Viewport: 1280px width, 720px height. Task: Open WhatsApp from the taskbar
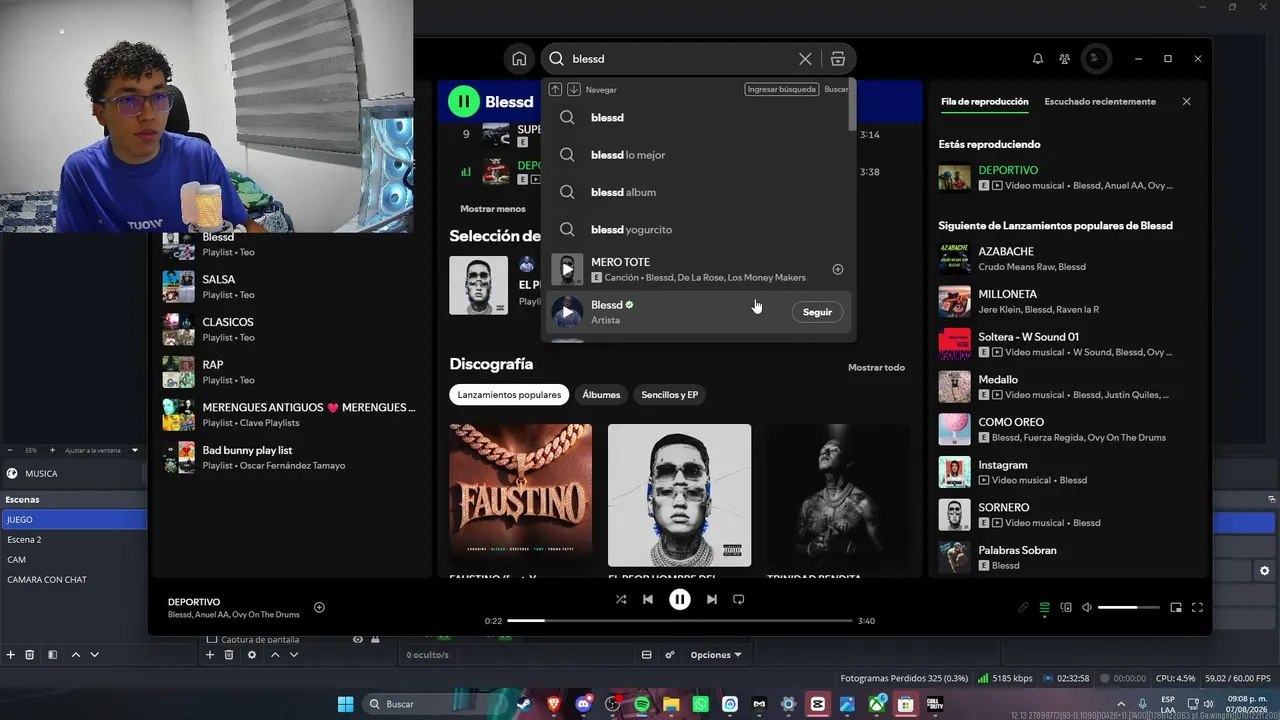pyautogui.click(x=700, y=704)
